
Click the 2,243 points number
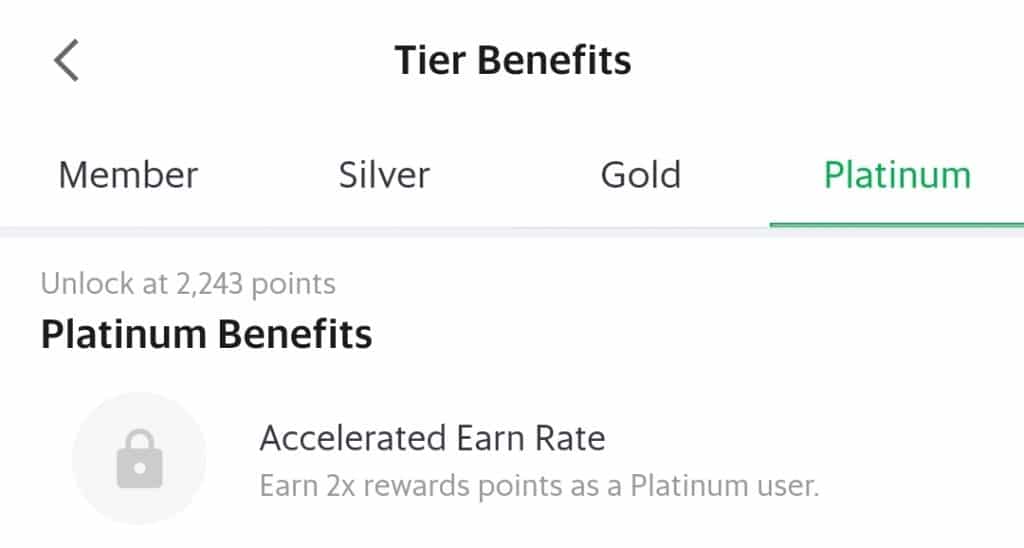click(x=210, y=284)
